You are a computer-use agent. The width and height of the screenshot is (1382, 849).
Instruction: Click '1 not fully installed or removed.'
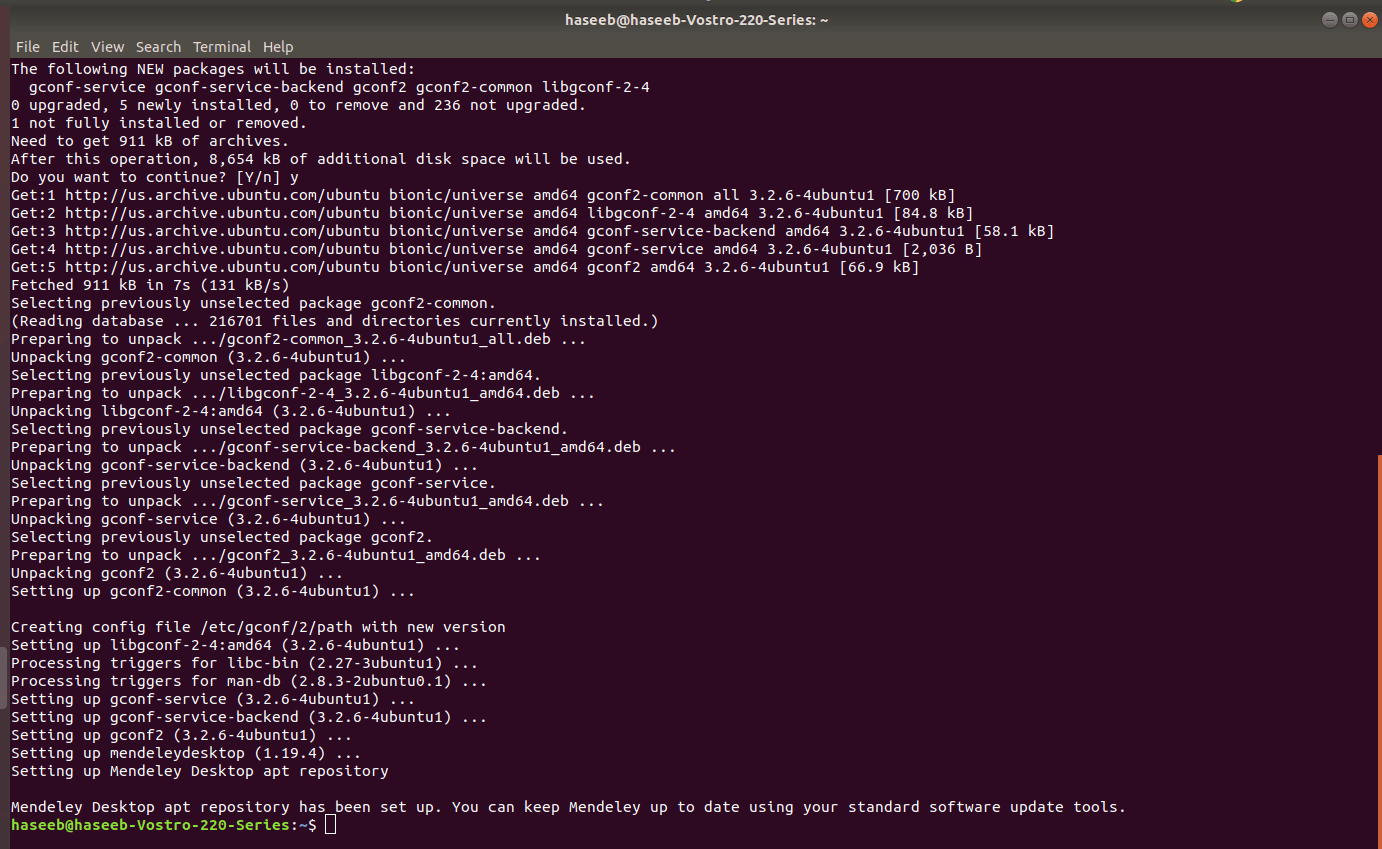pos(160,123)
